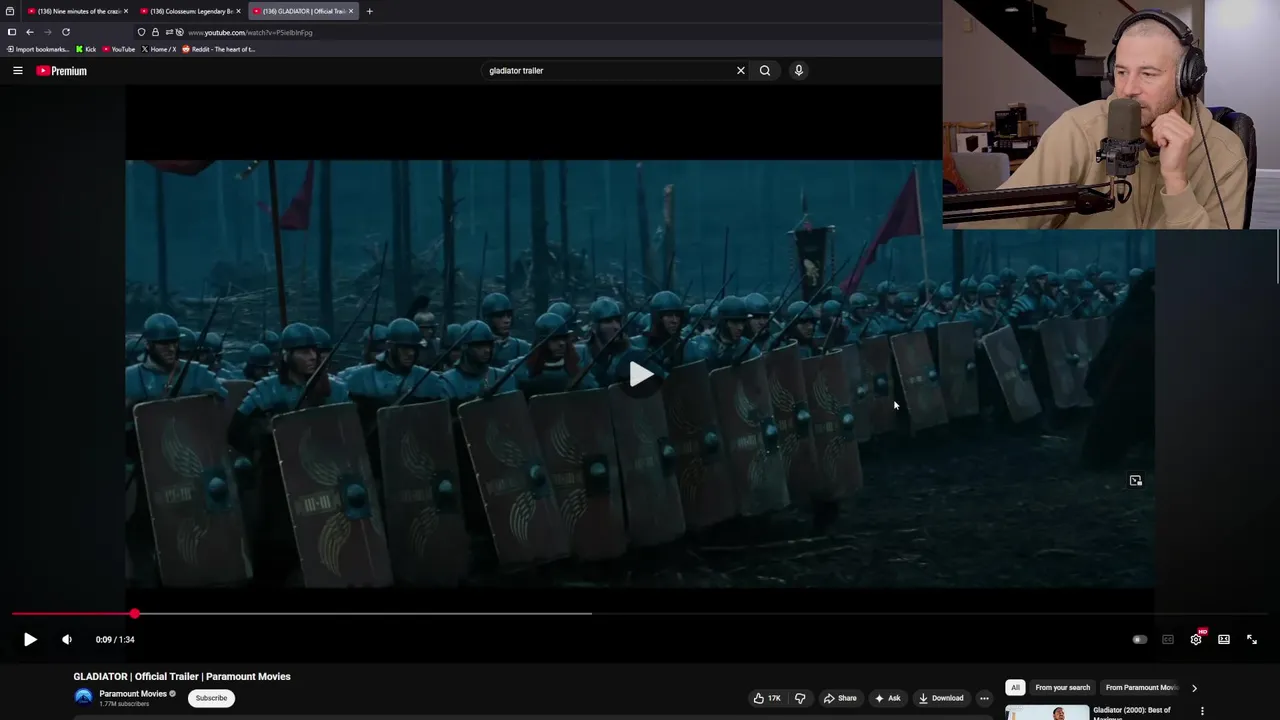The width and height of the screenshot is (1280, 720).
Task: Select the From your search chip
Action: point(1062,688)
